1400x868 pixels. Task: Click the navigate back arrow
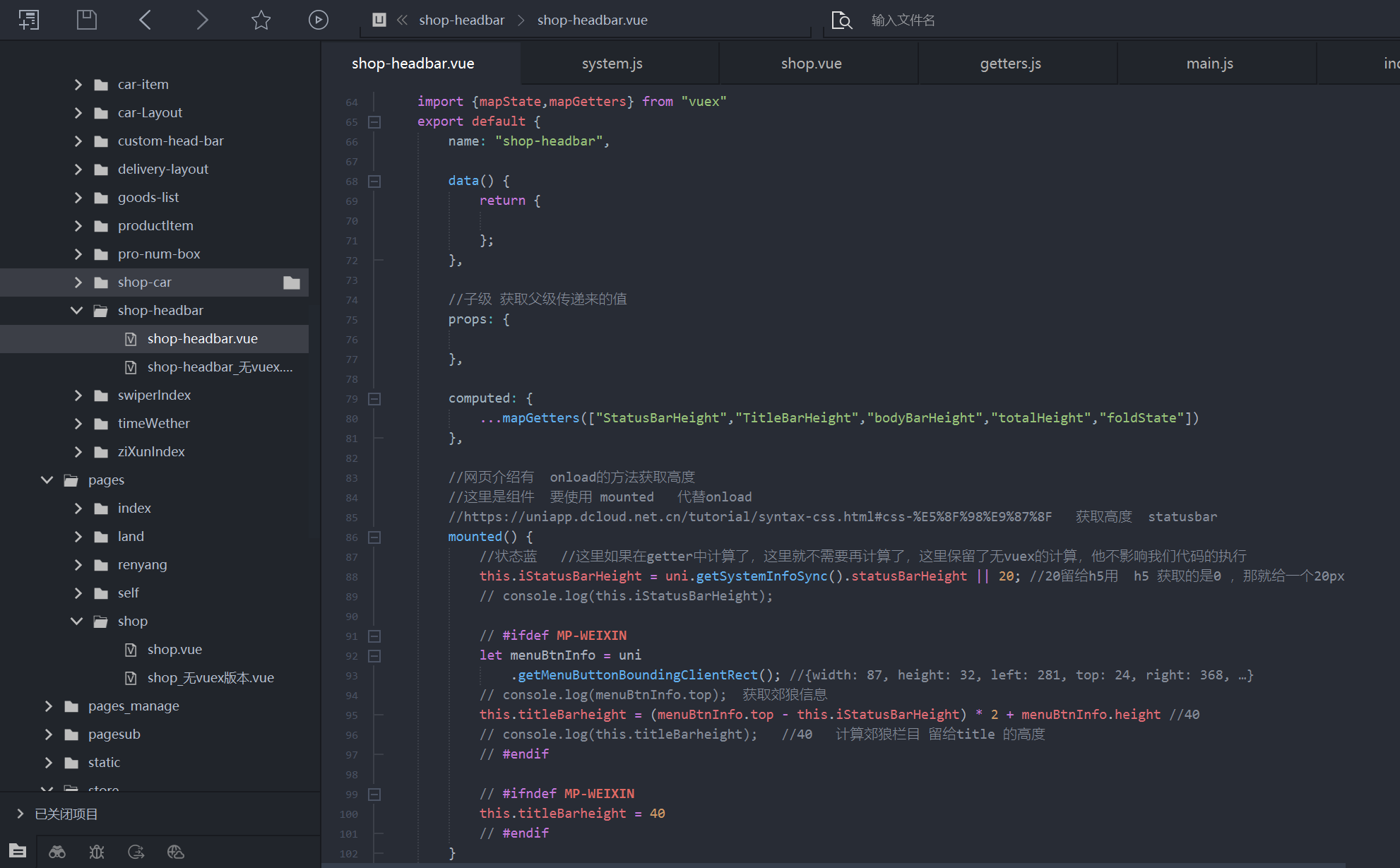coord(145,20)
